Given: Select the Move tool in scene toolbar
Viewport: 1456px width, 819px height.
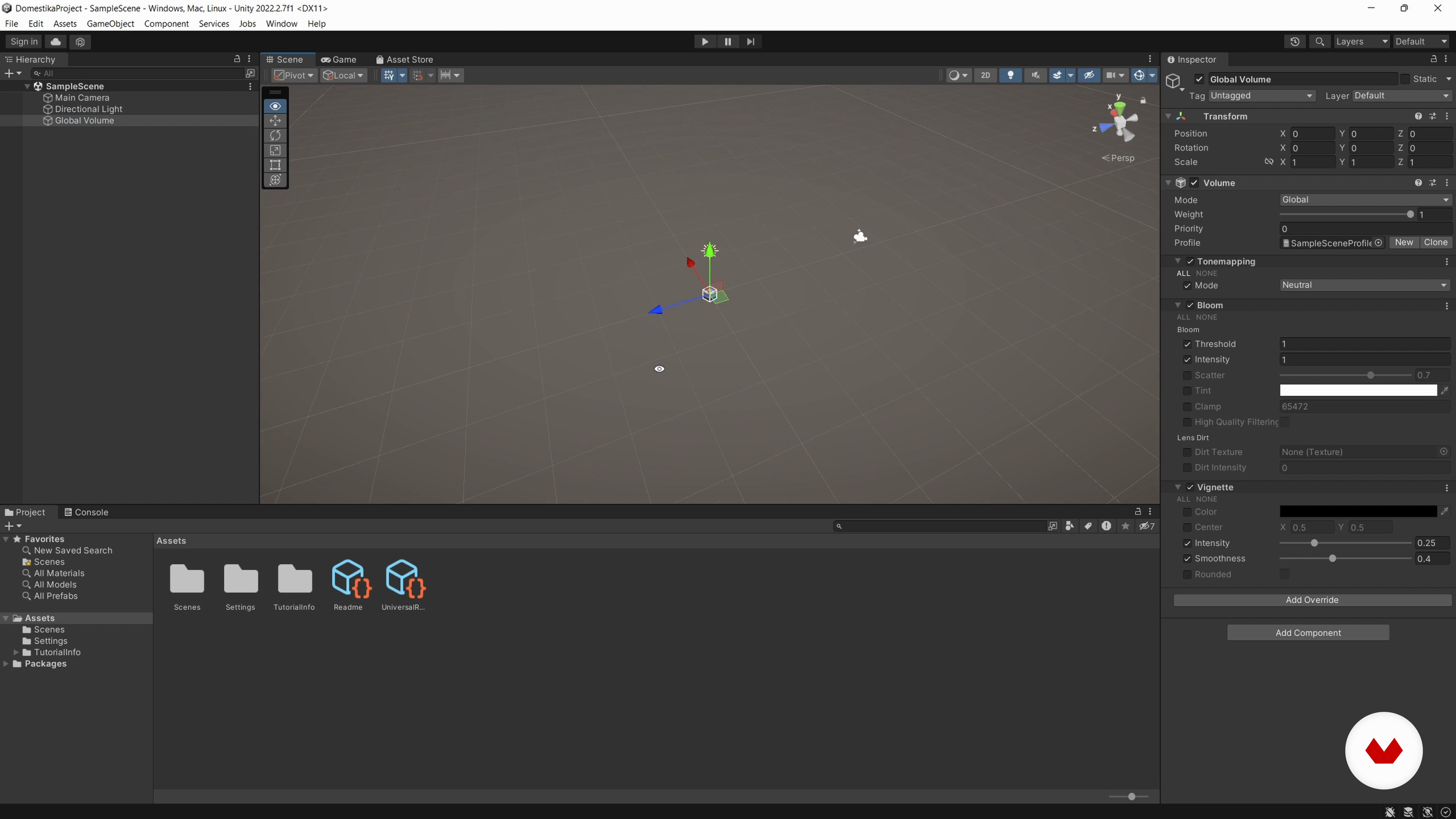Looking at the screenshot, I should coord(275,121).
